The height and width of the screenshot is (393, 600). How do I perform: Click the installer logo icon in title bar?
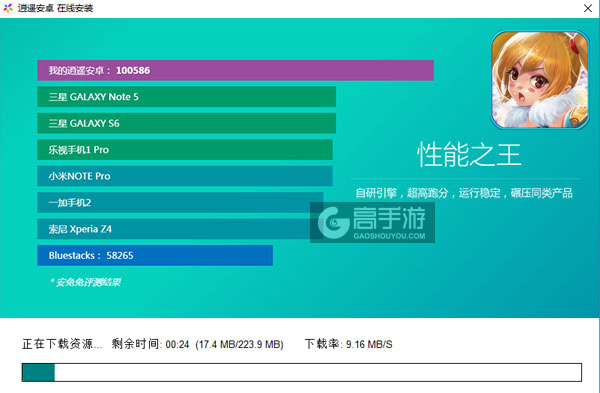[8, 8]
